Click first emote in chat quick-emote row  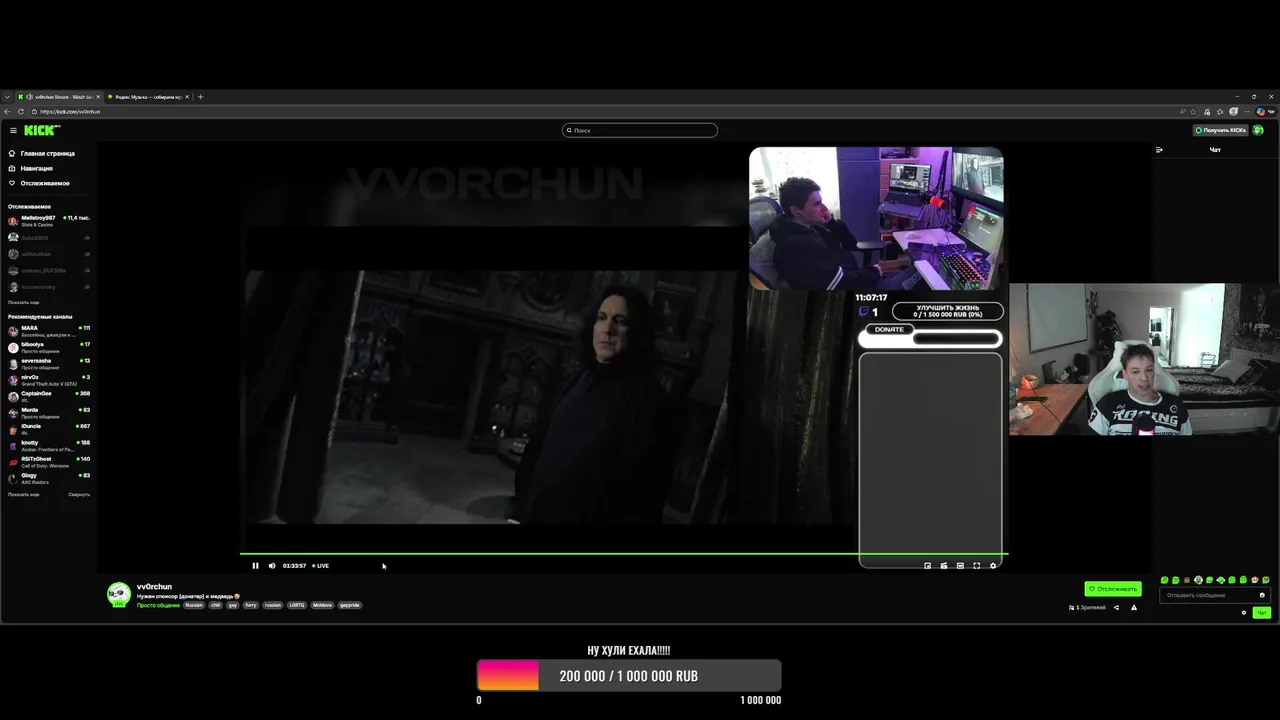[x=1164, y=580]
